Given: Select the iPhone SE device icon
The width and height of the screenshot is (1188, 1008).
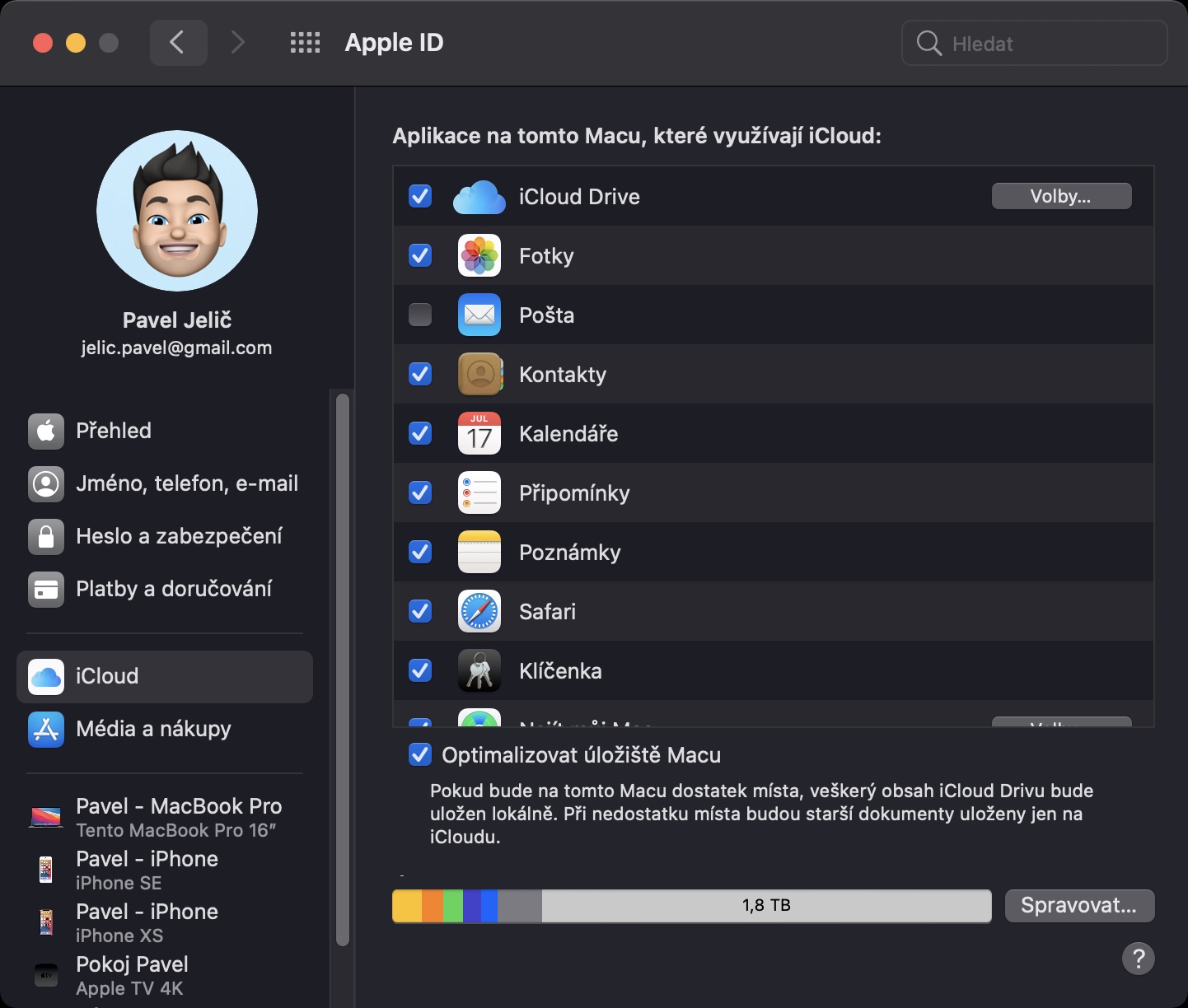Looking at the screenshot, I should pos(46,870).
